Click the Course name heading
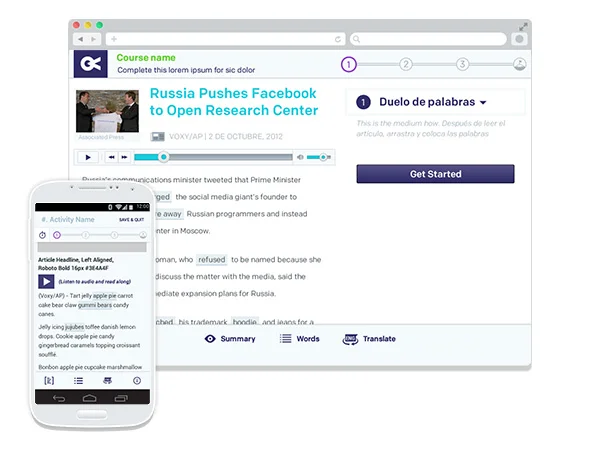The width and height of the screenshot is (600, 450). (x=146, y=58)
